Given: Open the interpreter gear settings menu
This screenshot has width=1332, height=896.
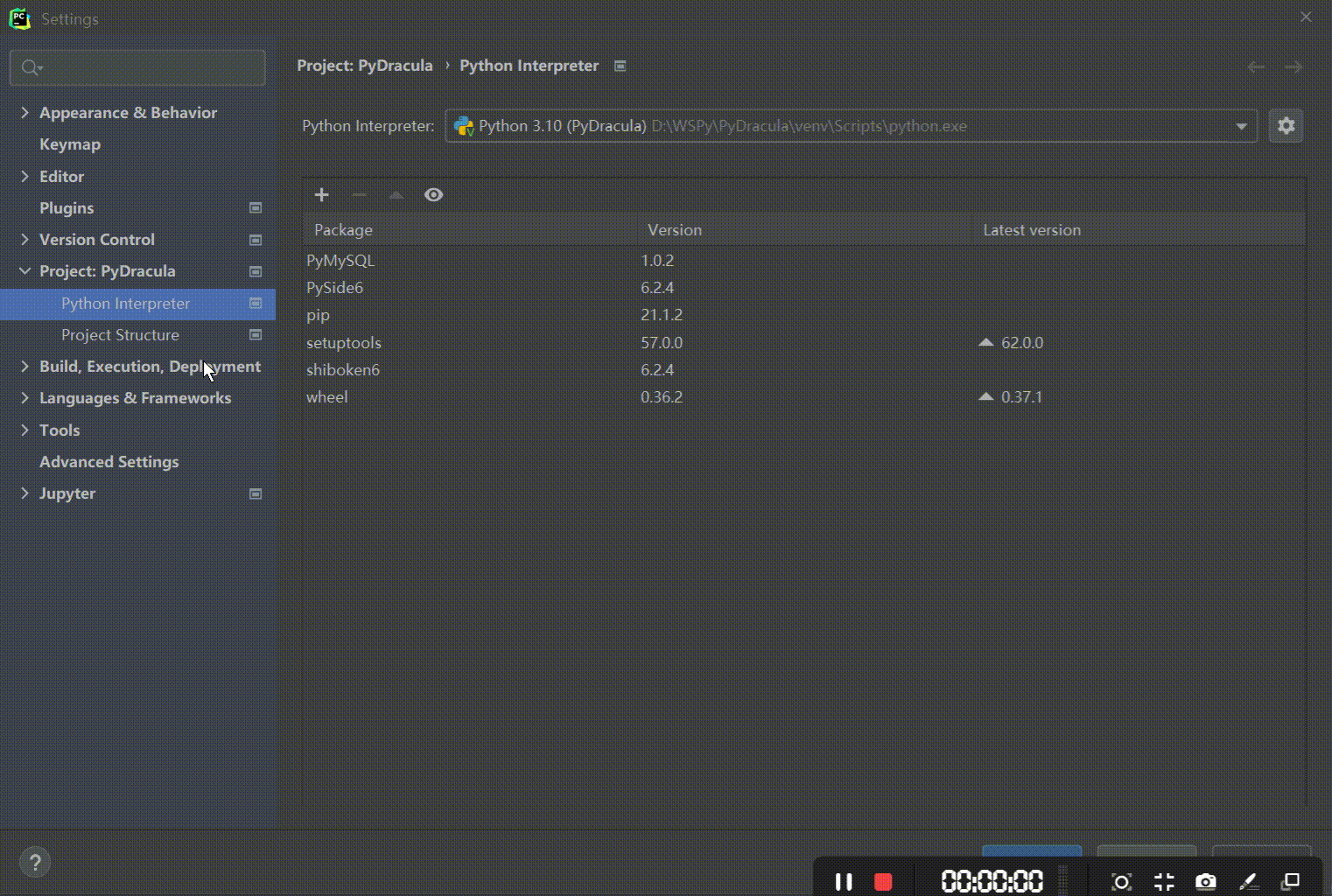Looking at the screenshot, I should (1286, 126).
